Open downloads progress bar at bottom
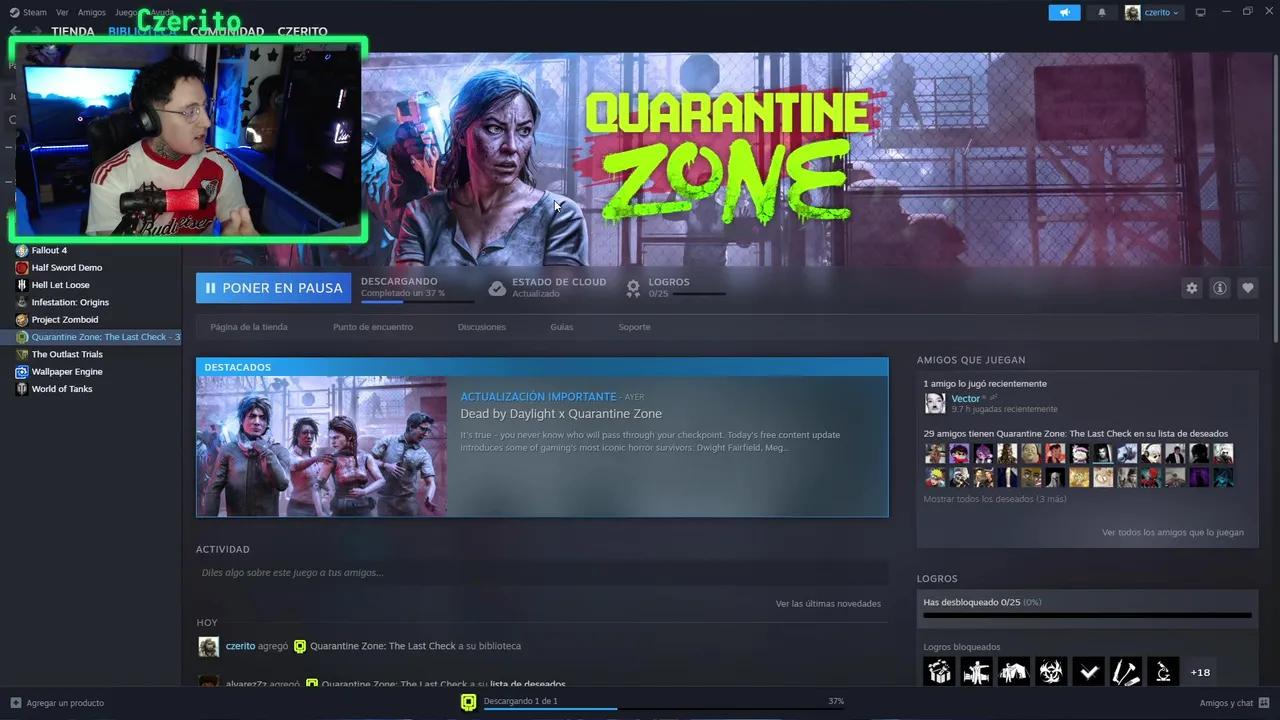 pos(663,709)
